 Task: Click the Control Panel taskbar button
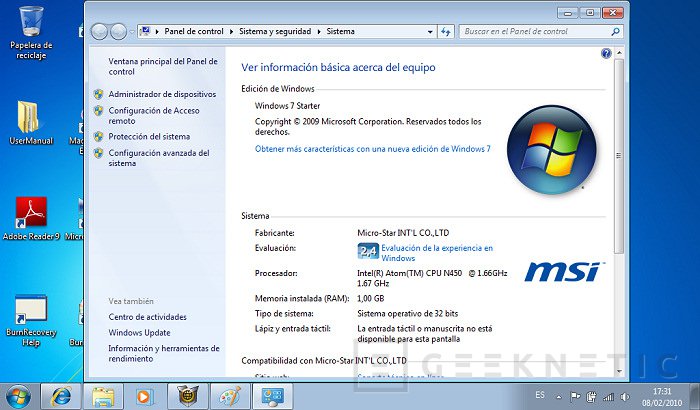pos(272,397)
